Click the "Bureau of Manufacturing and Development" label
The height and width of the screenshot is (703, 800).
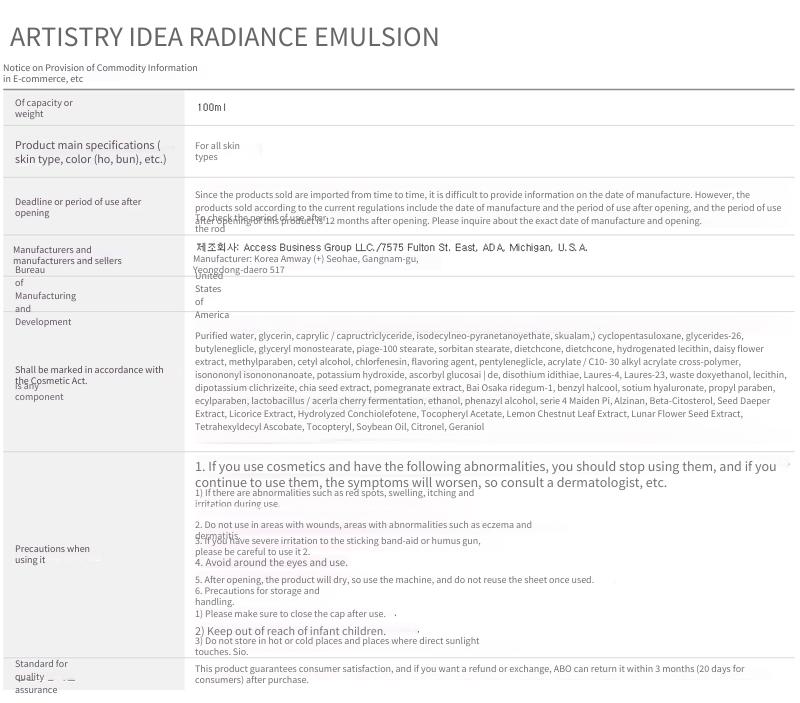coord(45,296)
